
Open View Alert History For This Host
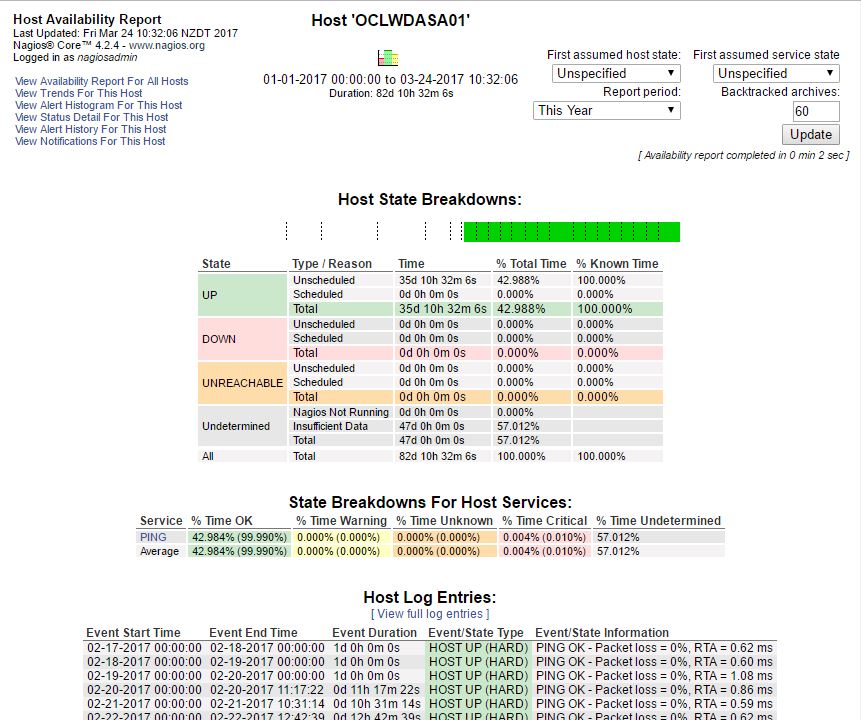90,129
